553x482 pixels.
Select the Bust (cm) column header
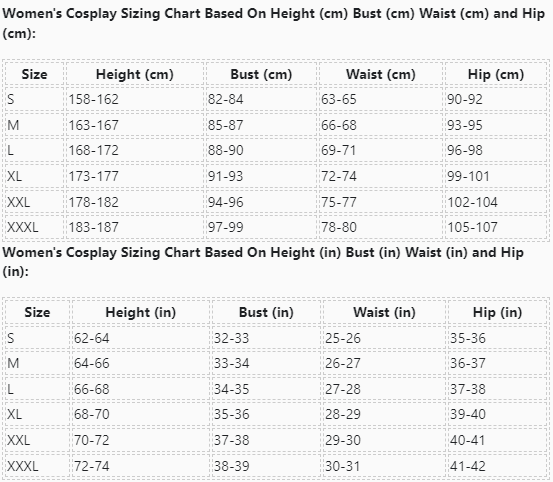261,74
